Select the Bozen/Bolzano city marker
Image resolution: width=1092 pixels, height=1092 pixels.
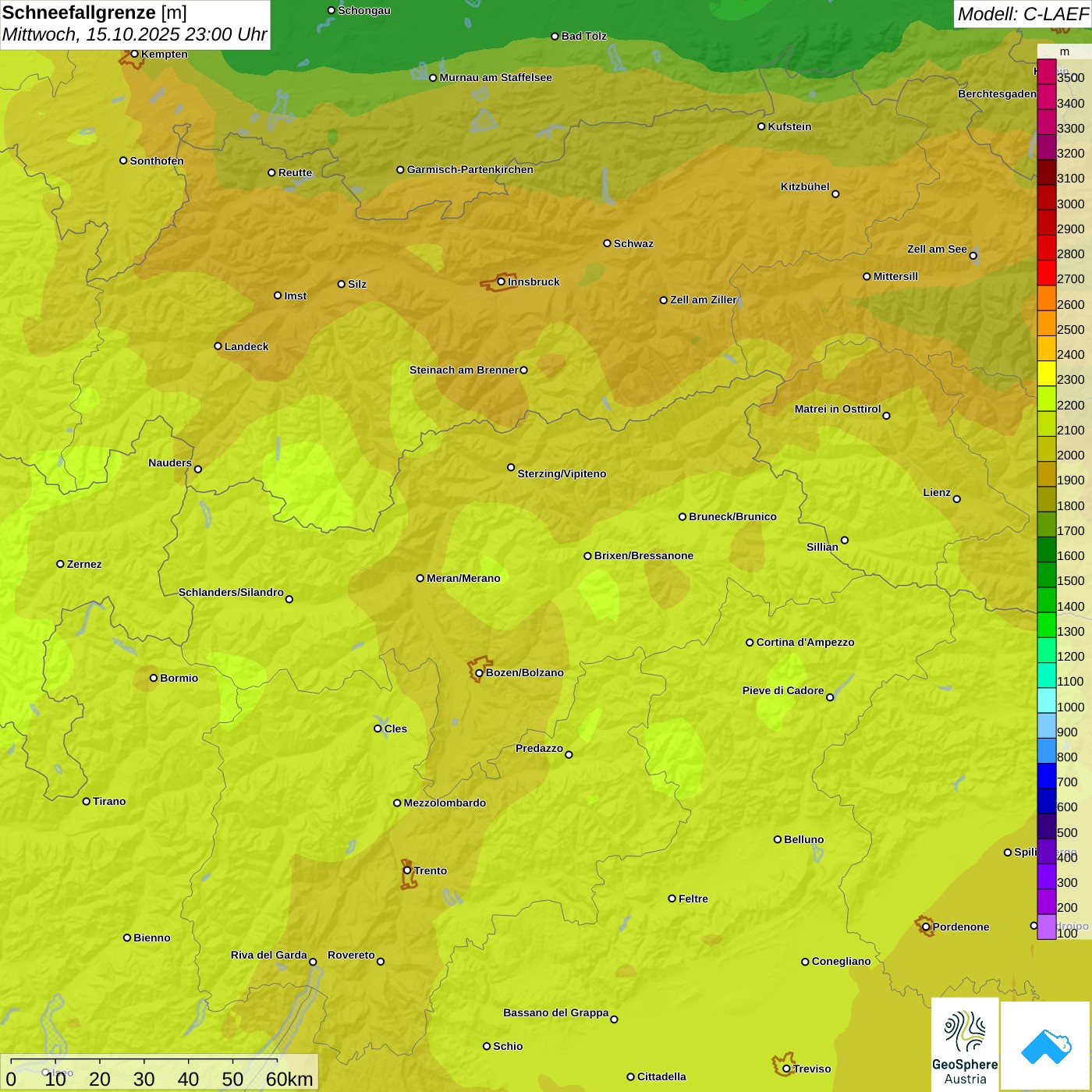[480, 673]
